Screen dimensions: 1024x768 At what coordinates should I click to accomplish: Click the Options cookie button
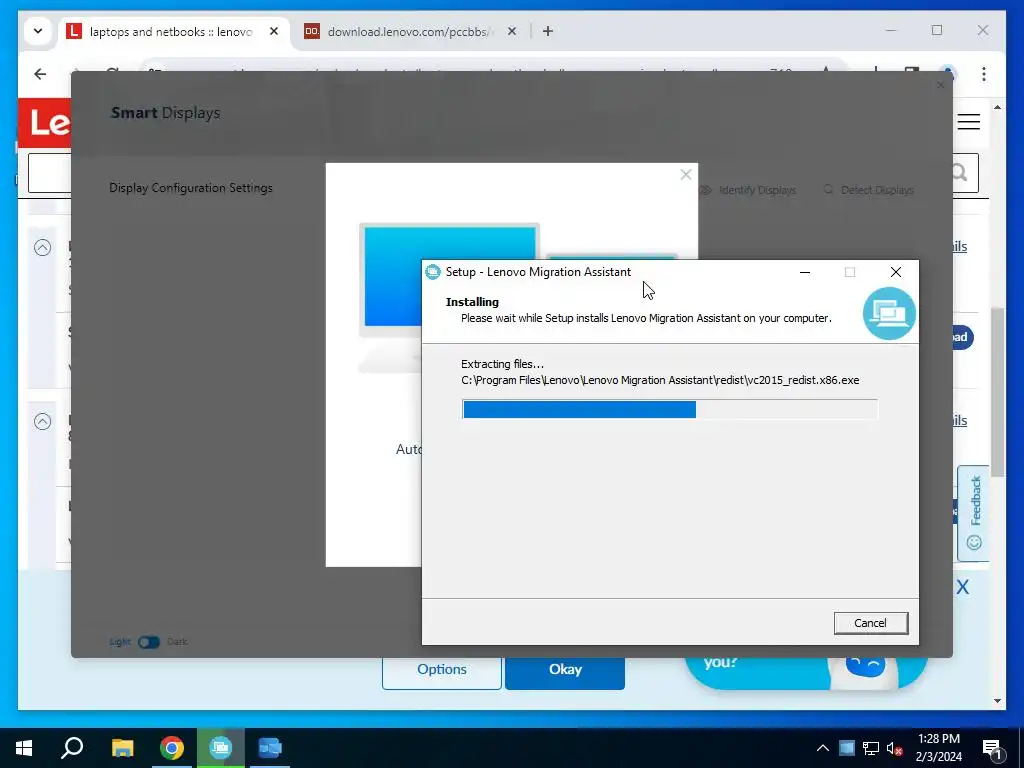click(x=441, y=670)
